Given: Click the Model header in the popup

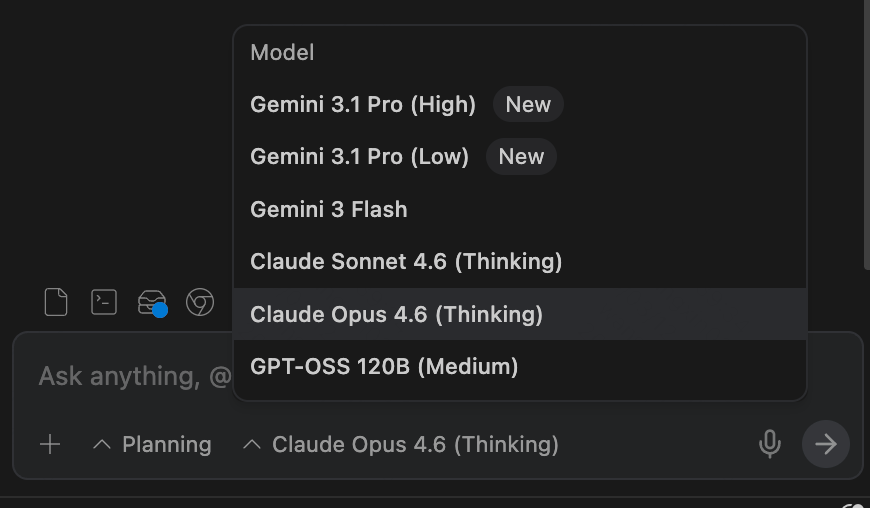Looking at the screenshot, I should pyautogui.click(x=282, y=52).
